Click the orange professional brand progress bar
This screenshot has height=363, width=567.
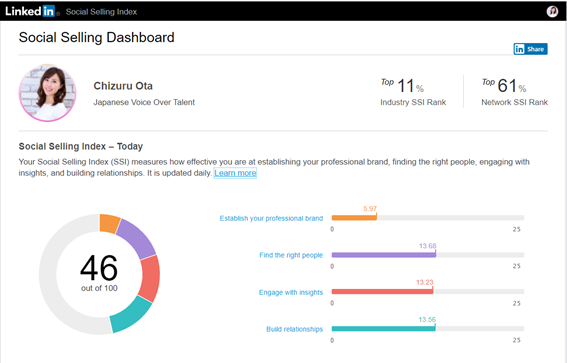pyautogui.click(x=354, y=218)
